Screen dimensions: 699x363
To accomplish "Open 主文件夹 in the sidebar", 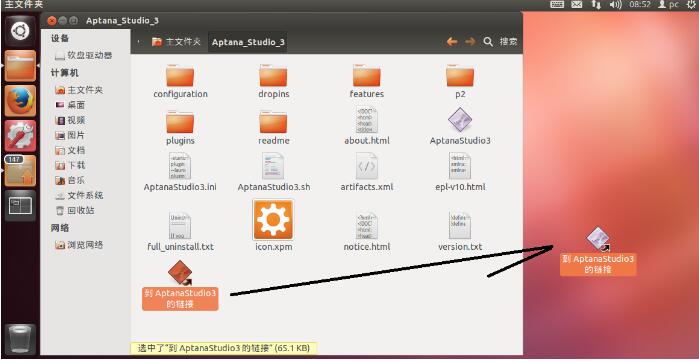I will (79, 90).
